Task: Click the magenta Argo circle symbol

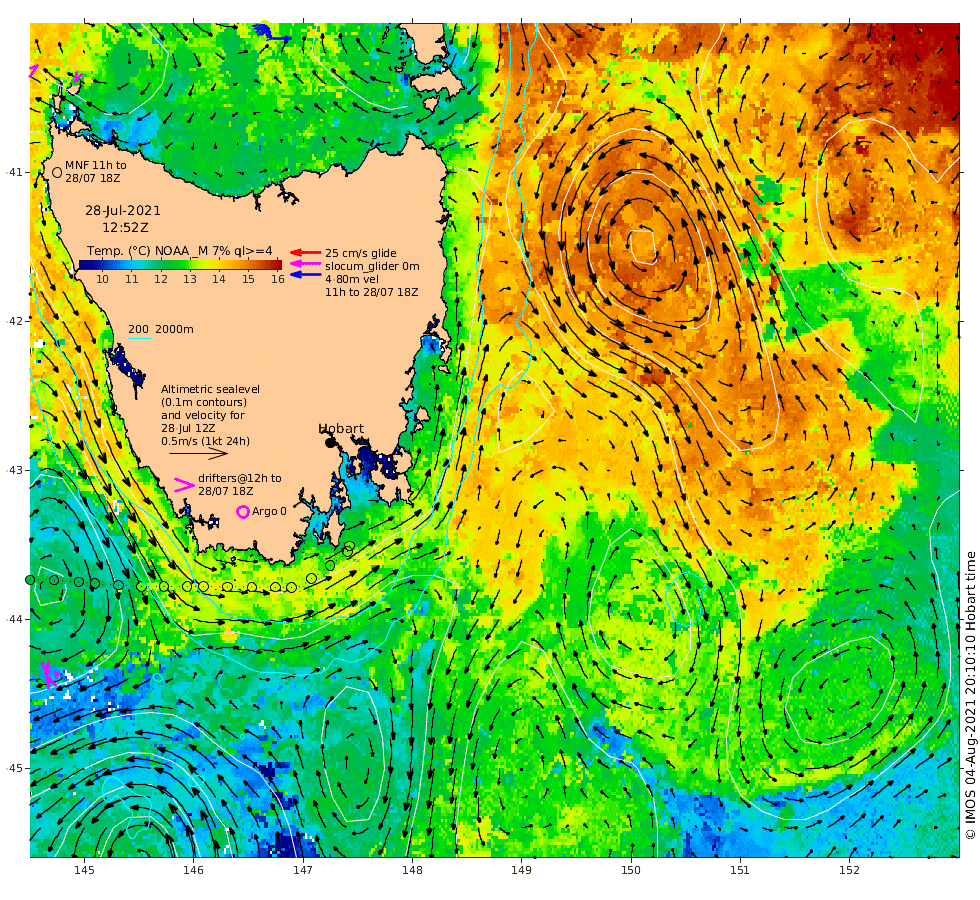Action: [x=242, y=512]
